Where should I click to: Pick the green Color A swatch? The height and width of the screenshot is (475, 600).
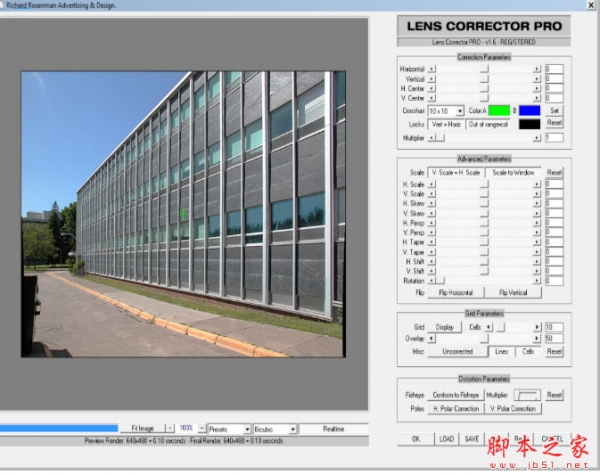tap(499, 111)
